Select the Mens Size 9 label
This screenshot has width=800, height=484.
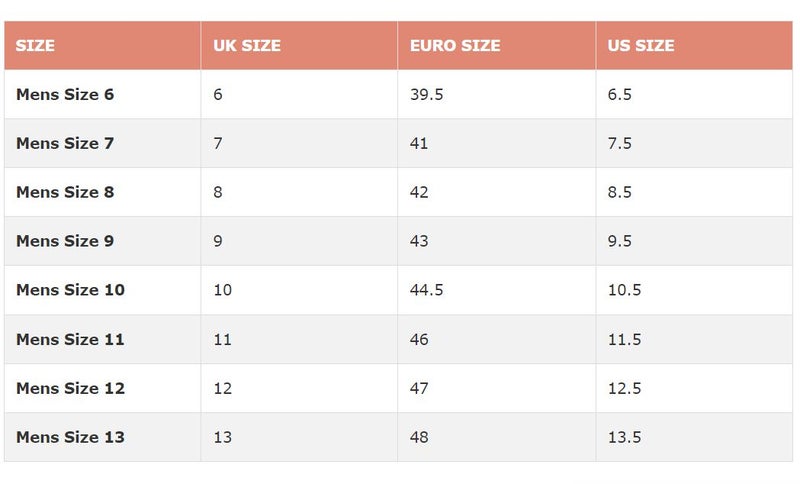[x=65, y=241]
